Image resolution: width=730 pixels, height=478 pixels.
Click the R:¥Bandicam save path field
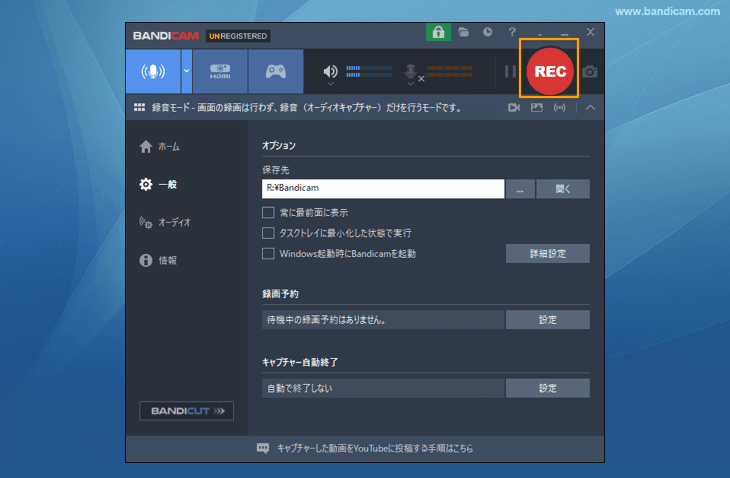point(383,189)
